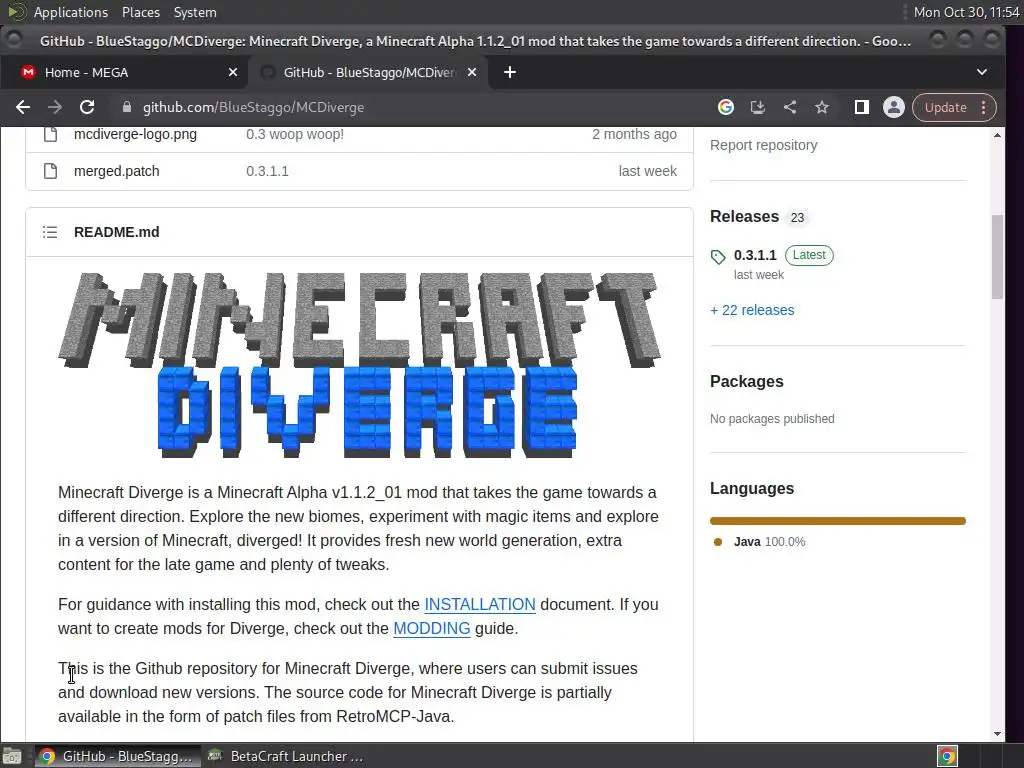This screenshot has width=1024, height=768.
Task: Click the mcdiverge-logo.png file icon
Action: [x=50, y=134]
